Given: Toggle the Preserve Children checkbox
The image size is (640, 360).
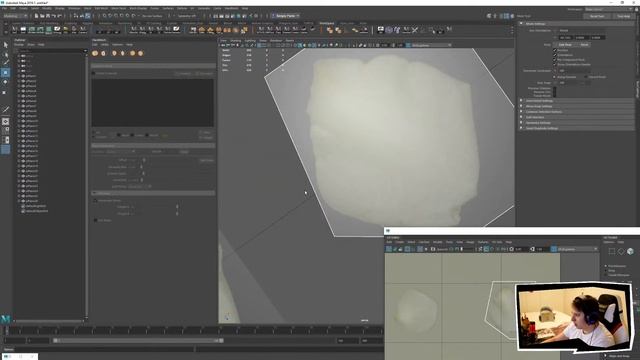Looking at the screenshot, I should [x=555, y=88].
